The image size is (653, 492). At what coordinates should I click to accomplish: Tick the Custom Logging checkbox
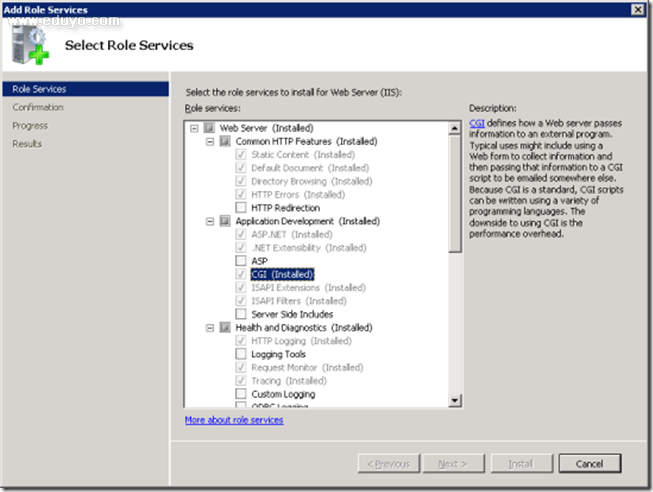coord(240,394)
